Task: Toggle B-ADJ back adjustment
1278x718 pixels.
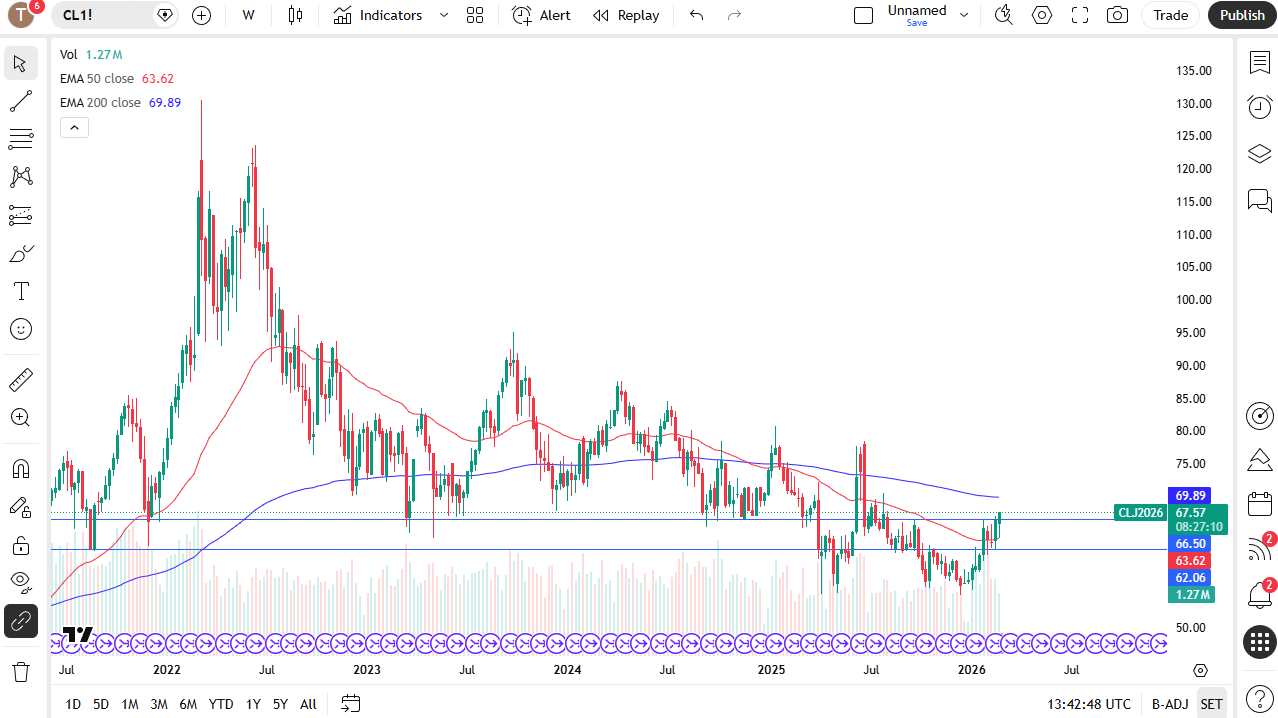Action: point(1169,704)
